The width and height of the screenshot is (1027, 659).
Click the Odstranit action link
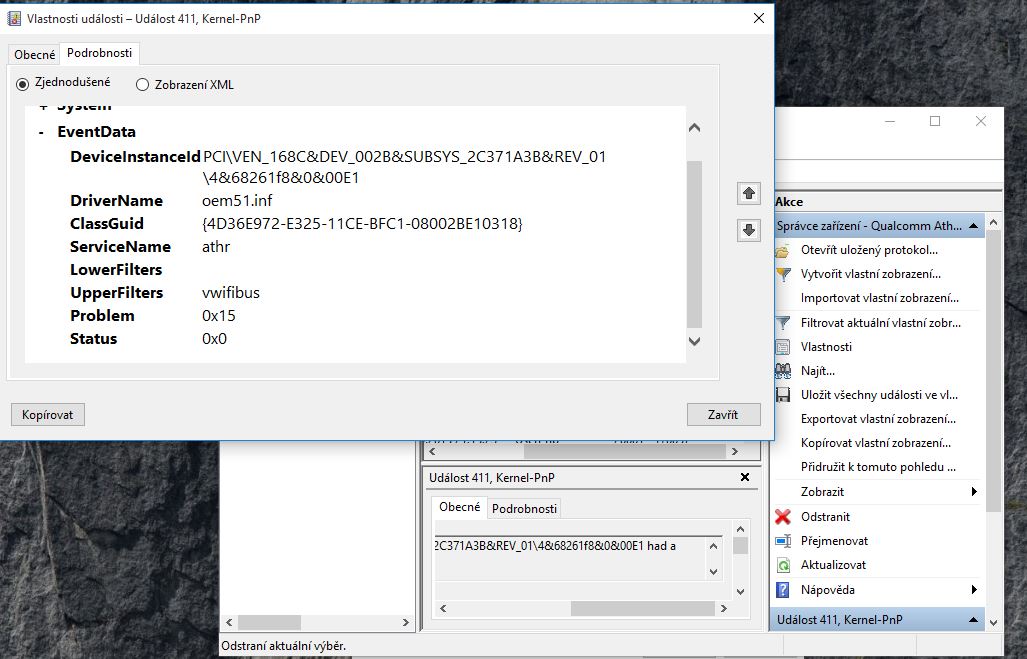825,517
